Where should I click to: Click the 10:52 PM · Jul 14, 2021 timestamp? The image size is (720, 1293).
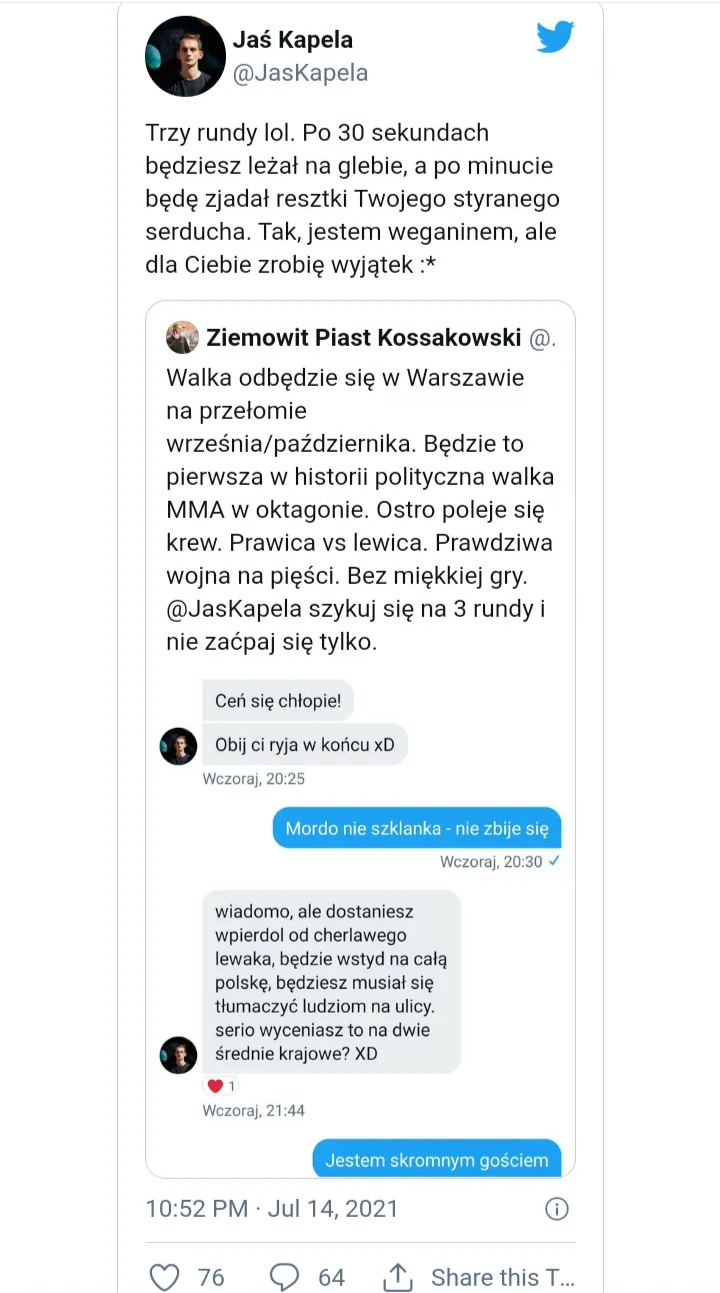[272, 1208]
